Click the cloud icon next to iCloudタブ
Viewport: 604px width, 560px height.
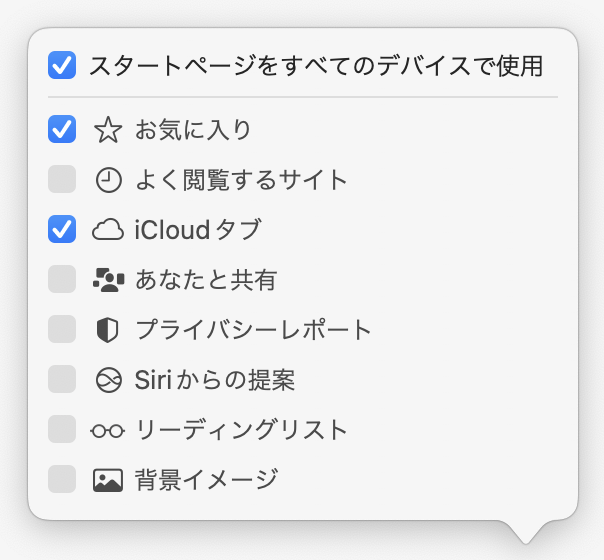click(x=107, y=230)
